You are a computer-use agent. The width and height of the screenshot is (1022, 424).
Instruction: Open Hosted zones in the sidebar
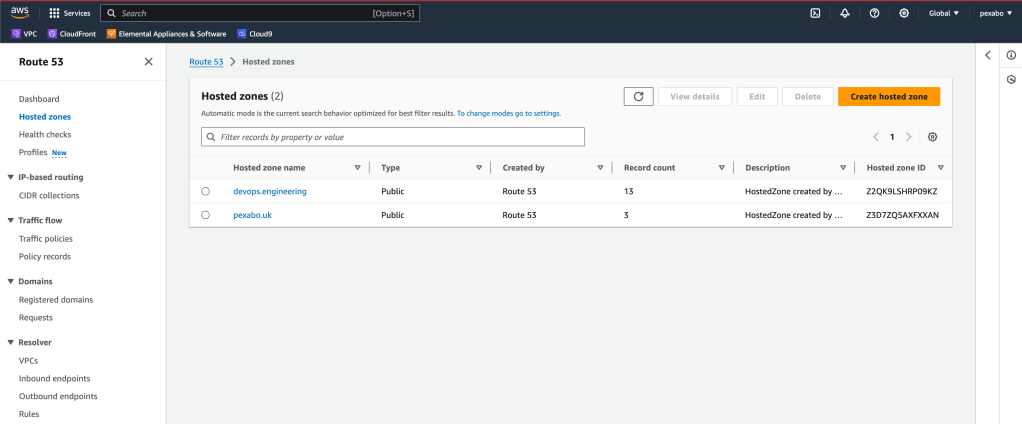click(45, 117)
